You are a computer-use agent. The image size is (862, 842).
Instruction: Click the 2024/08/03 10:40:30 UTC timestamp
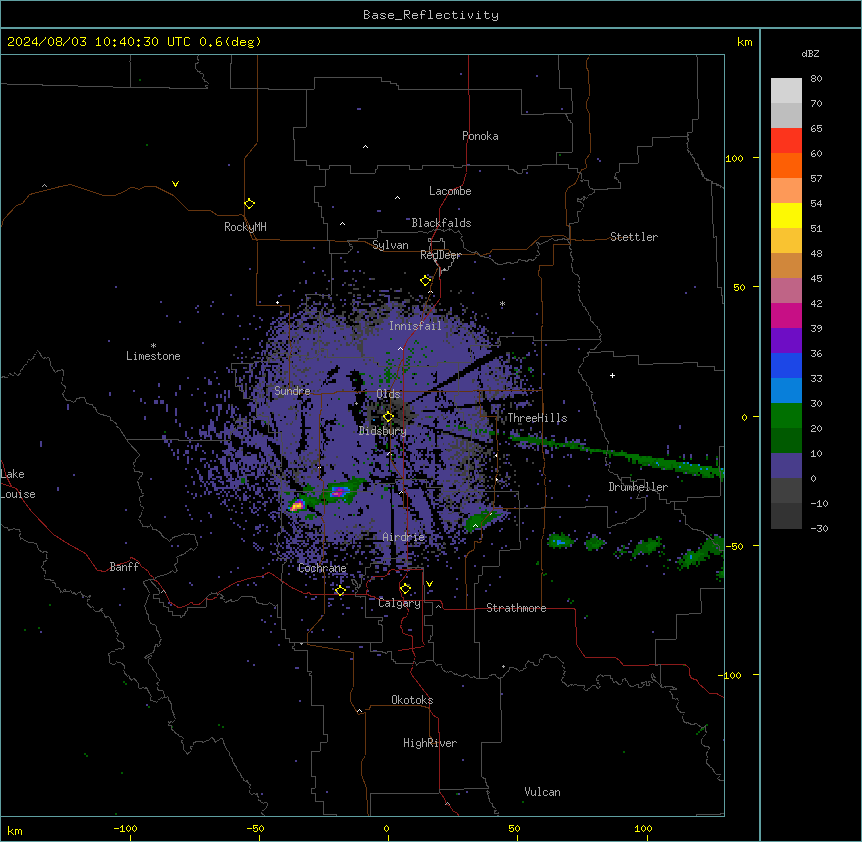(x=99, y=42)
